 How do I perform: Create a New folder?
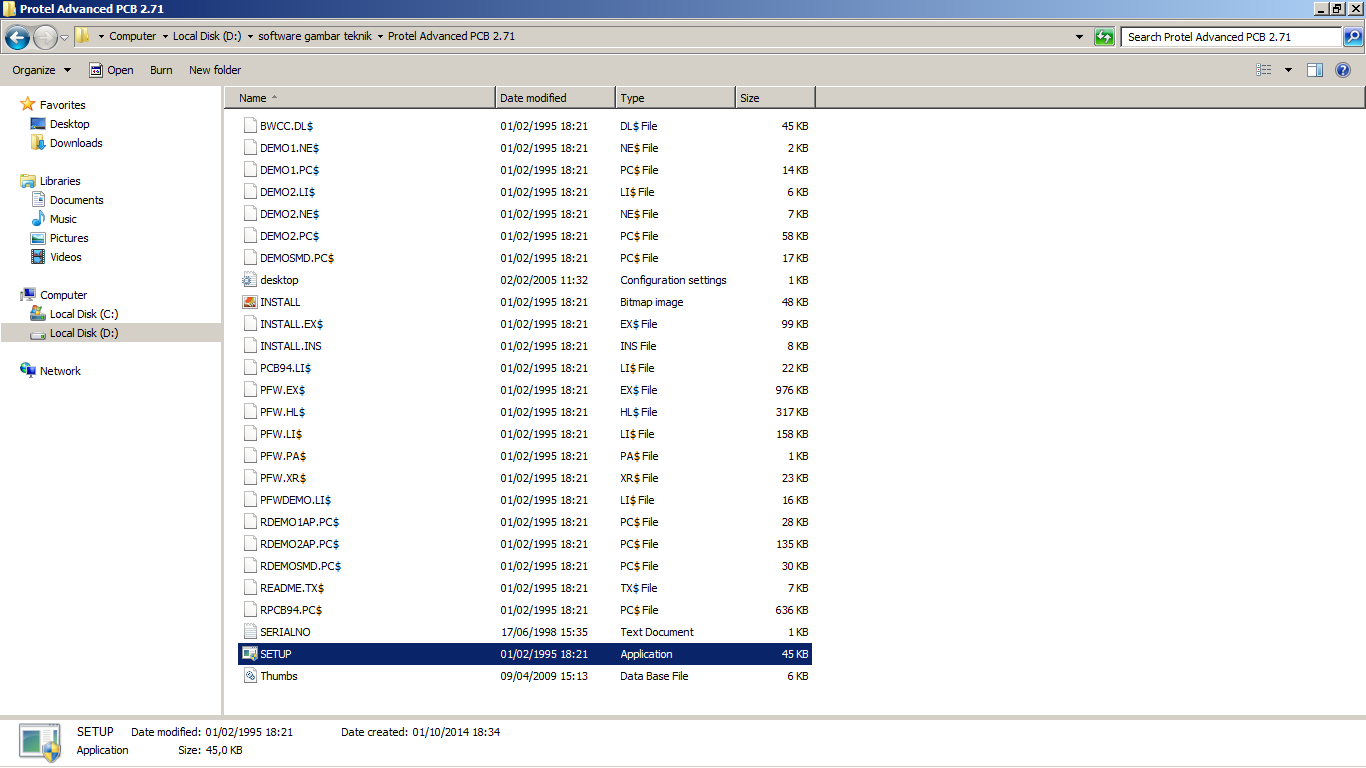pos(215,70)
